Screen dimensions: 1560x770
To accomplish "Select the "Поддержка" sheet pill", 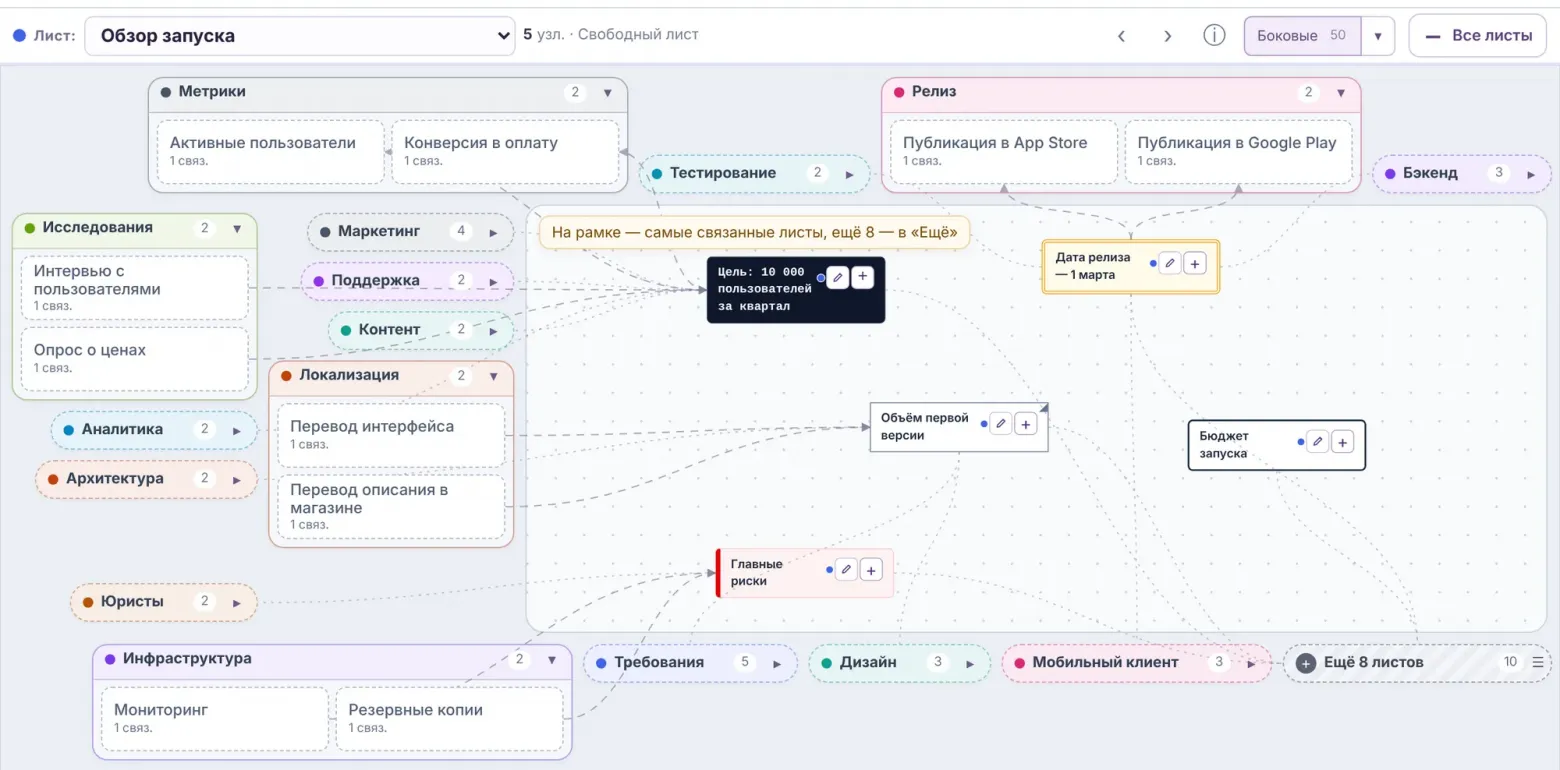I will (x=408, y=281).
